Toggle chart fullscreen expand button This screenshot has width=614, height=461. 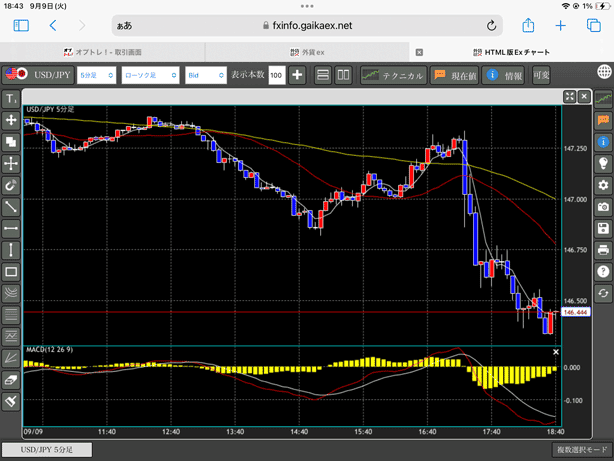point(570,97)
